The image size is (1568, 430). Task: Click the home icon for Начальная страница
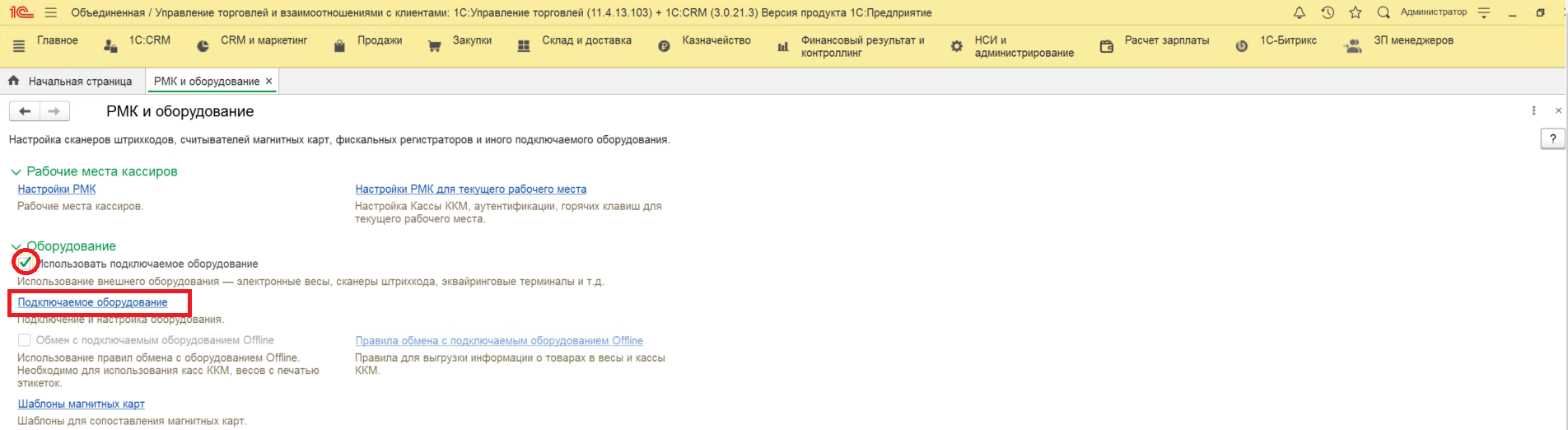tap(14, 81)
